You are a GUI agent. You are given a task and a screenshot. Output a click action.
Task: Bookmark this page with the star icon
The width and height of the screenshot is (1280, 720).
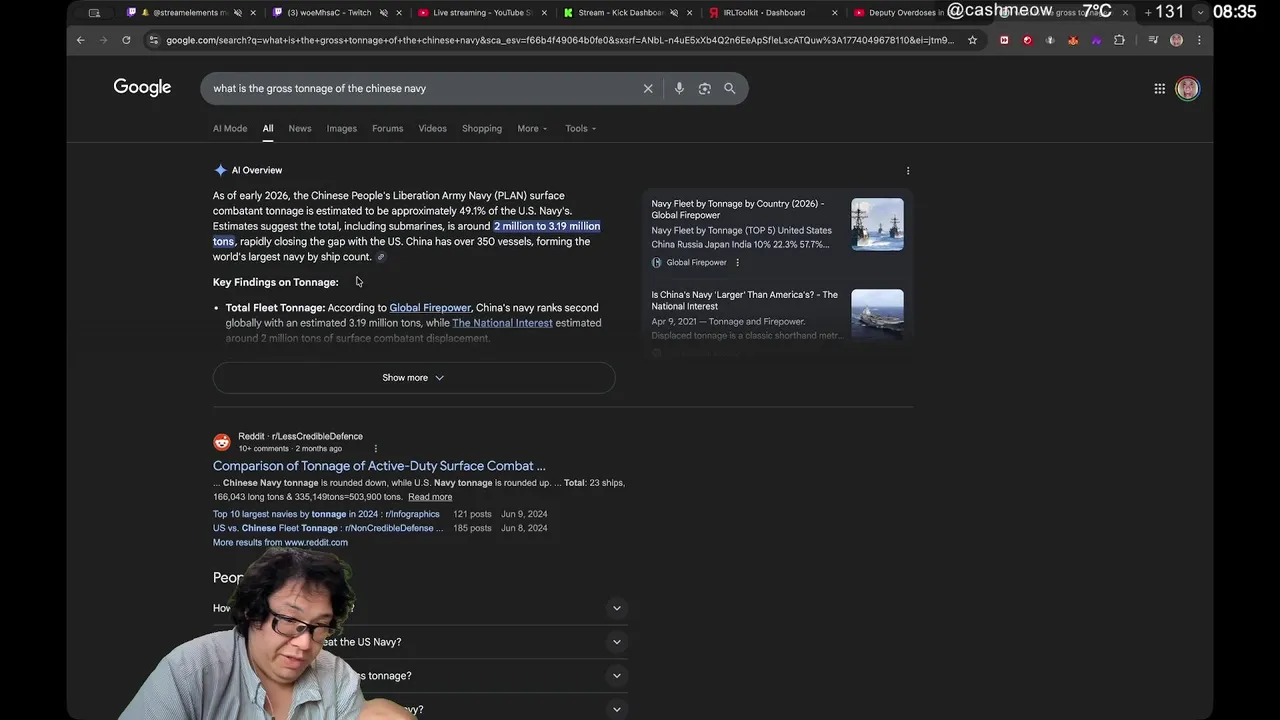[x=972, y=40]
